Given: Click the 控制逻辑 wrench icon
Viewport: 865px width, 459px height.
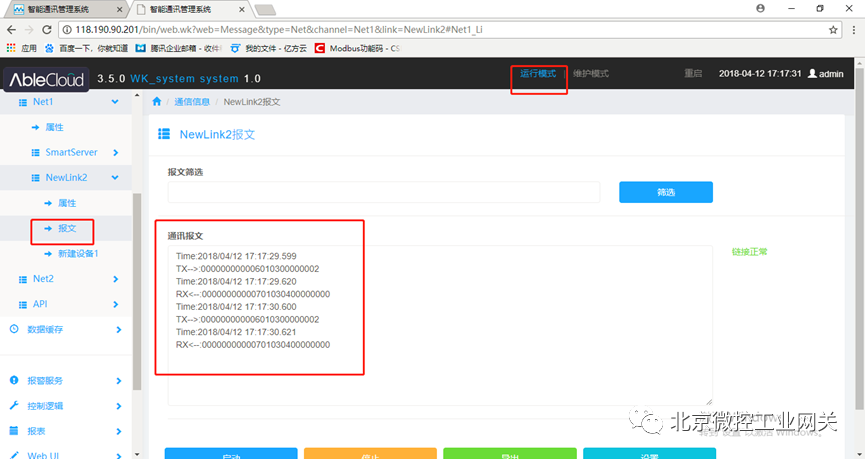Looking at the screenshot, I should (14, 406).
